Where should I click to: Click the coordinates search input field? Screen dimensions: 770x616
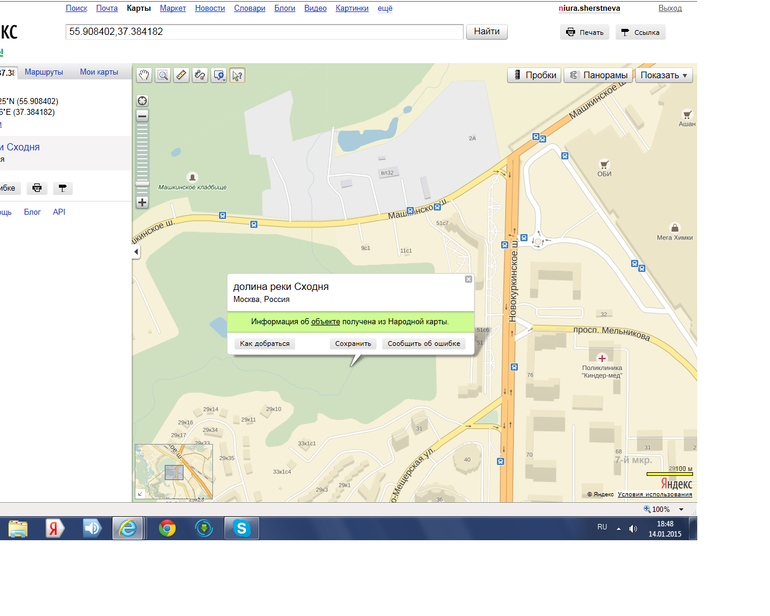264,32
